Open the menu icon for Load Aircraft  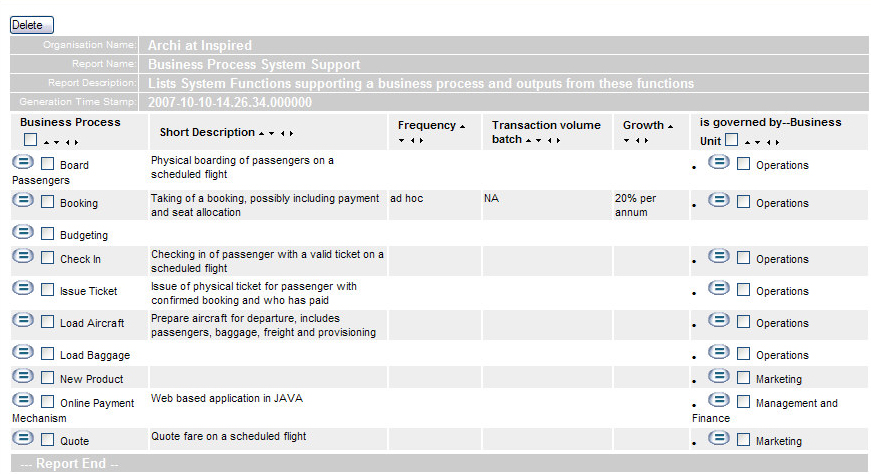pos(22,321)
